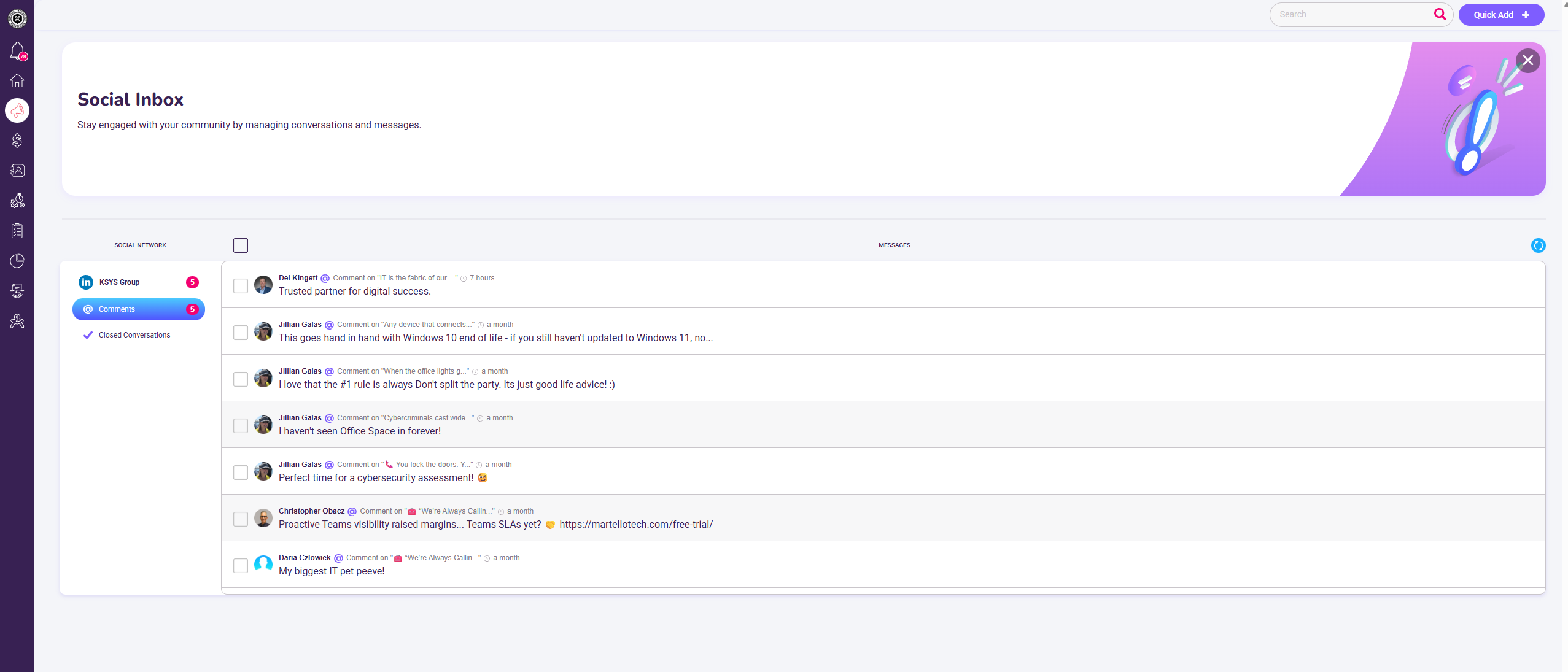Go to the Home icon in sidebar
This screenshot has height=672, width=1568.
[x=17, y=80]
